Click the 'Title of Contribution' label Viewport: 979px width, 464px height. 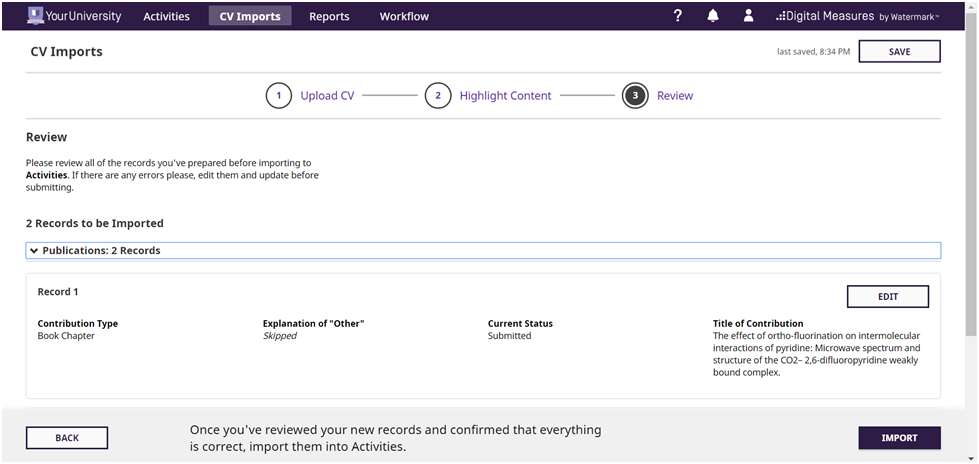pos(758,323)
